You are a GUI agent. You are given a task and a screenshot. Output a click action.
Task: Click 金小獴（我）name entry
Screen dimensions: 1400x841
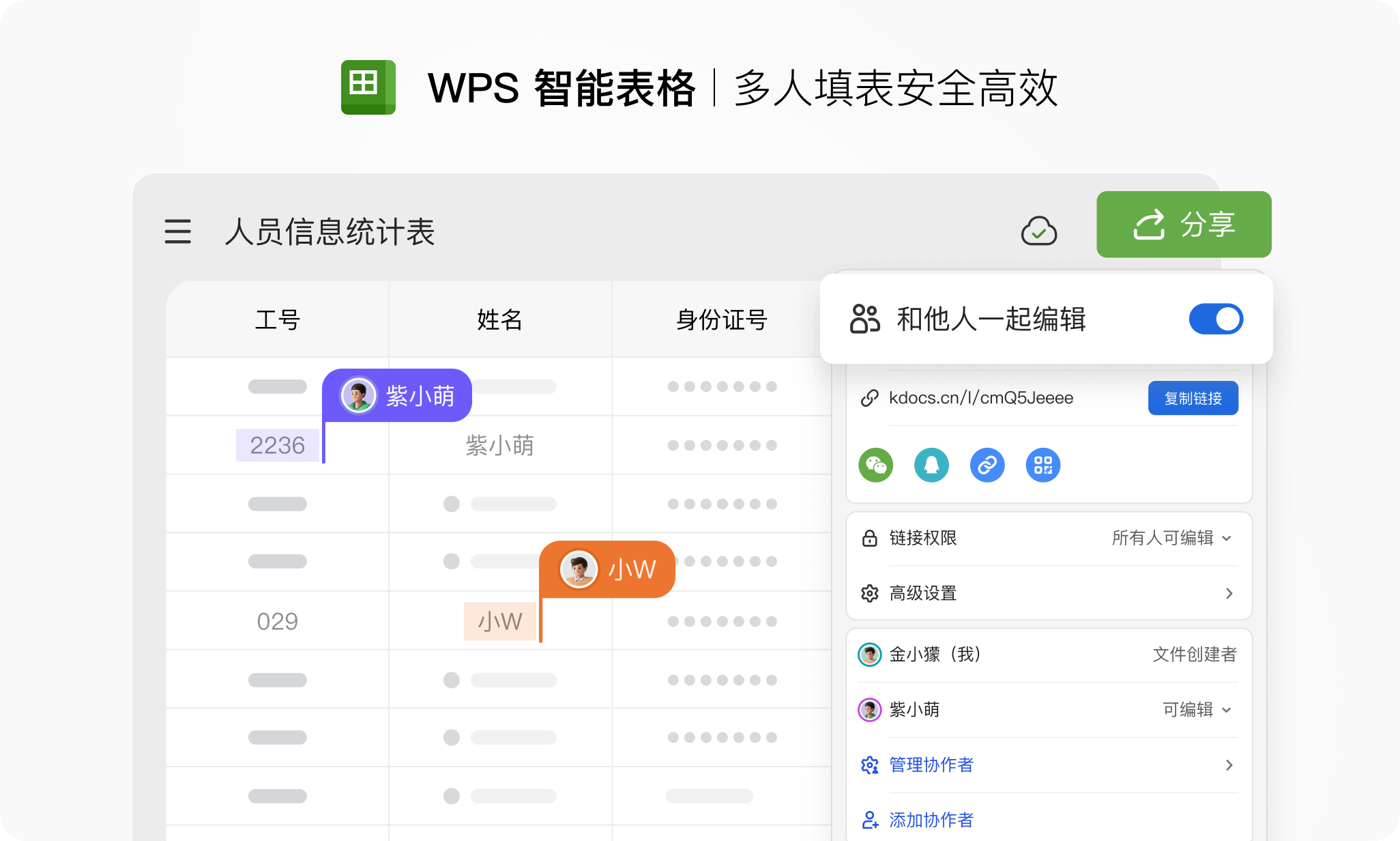[935, 655]
